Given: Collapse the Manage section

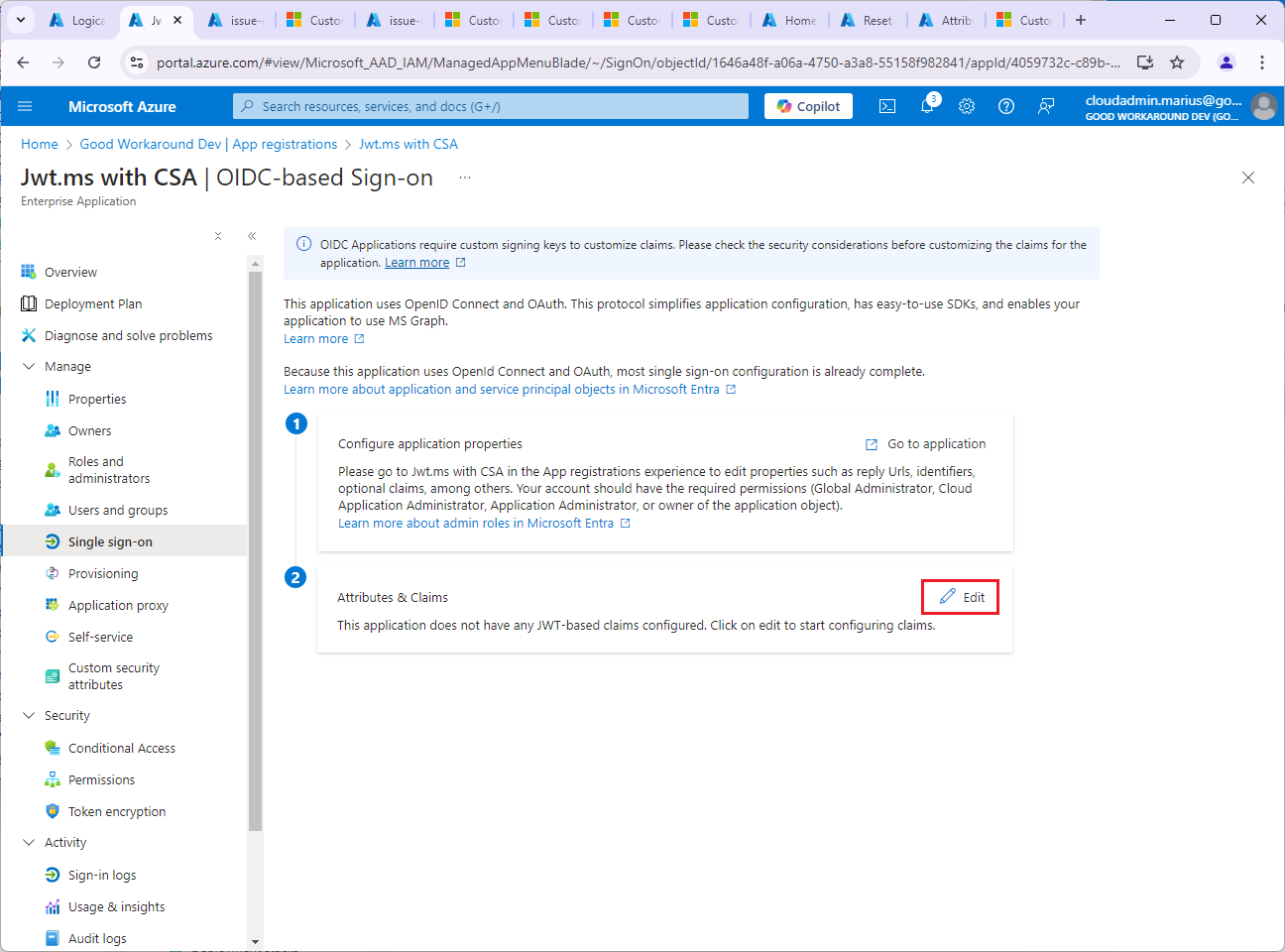Looking at the screenshot, I should click(x=29, y=367).
